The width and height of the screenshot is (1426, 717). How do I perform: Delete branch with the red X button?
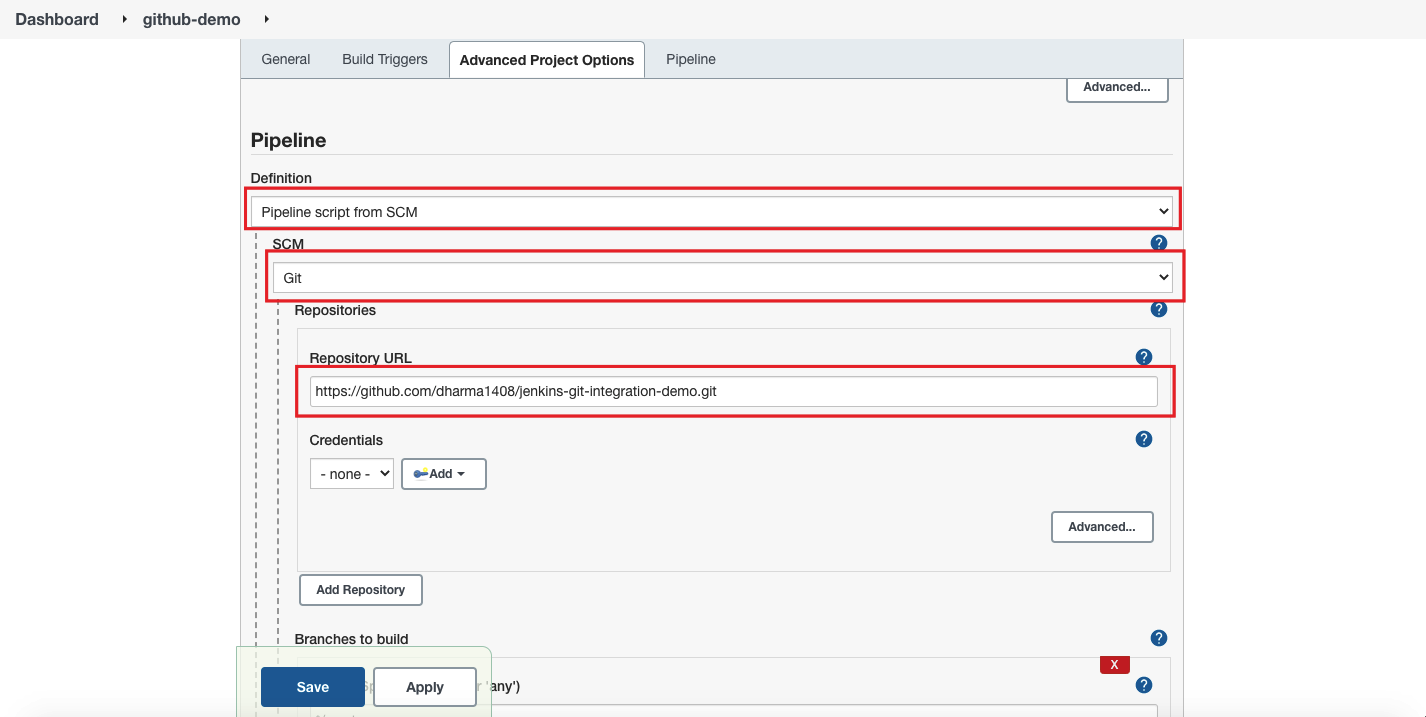[1114, 665]
